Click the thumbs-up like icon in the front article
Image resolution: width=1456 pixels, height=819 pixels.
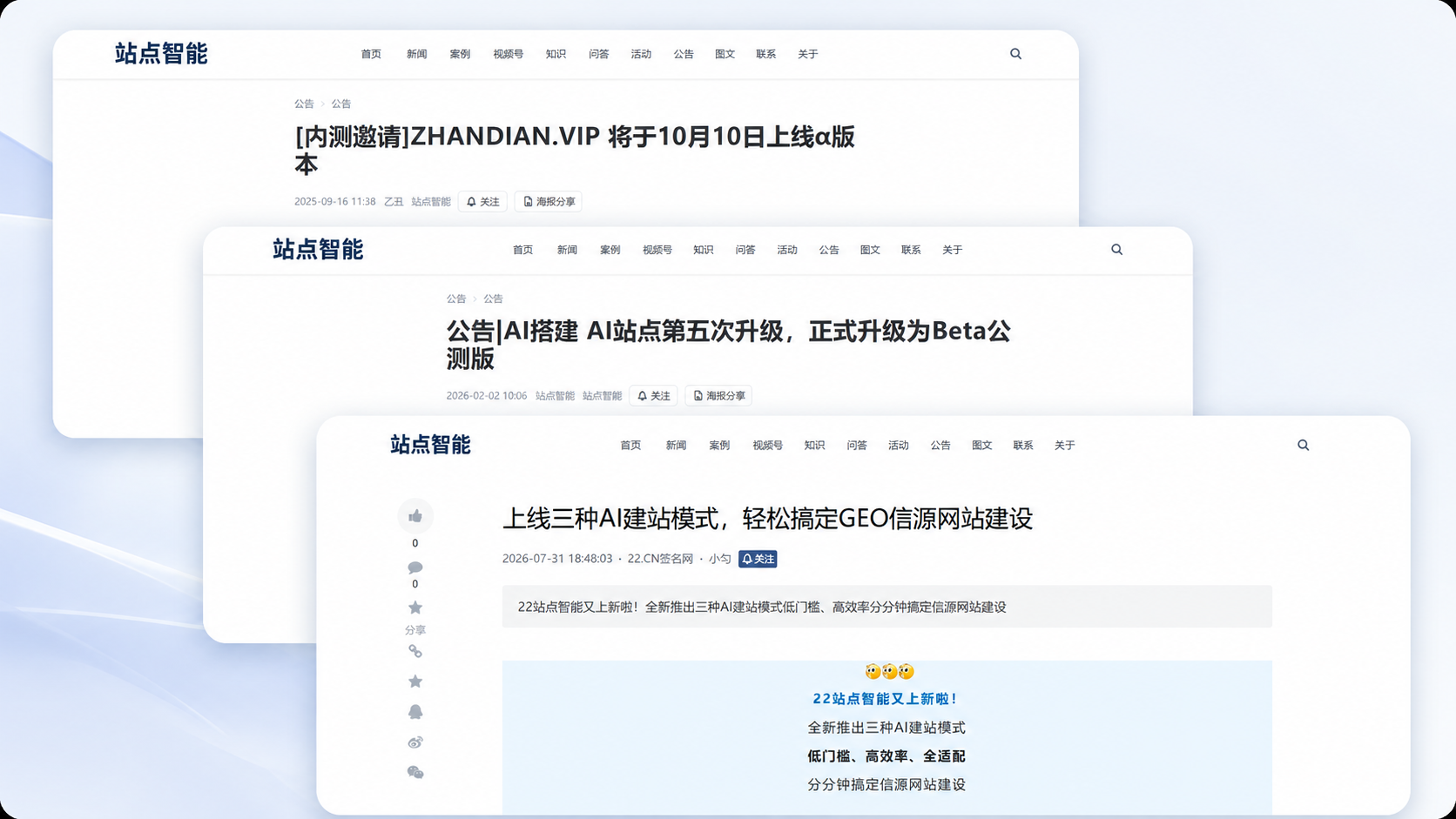[415, 516]
